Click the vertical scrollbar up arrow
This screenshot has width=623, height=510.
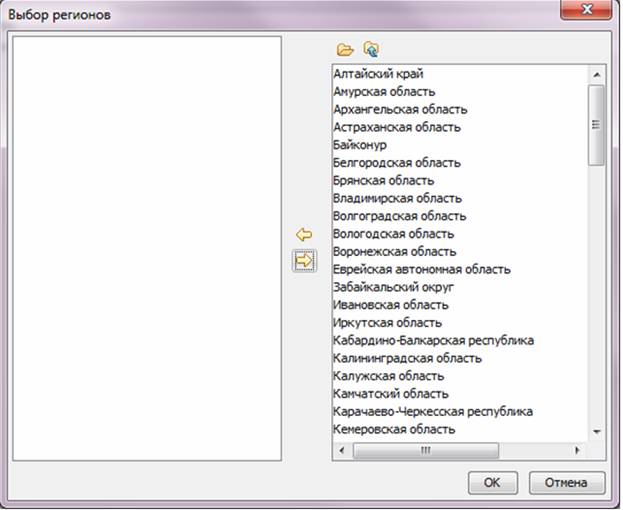(x=596, y=75)
